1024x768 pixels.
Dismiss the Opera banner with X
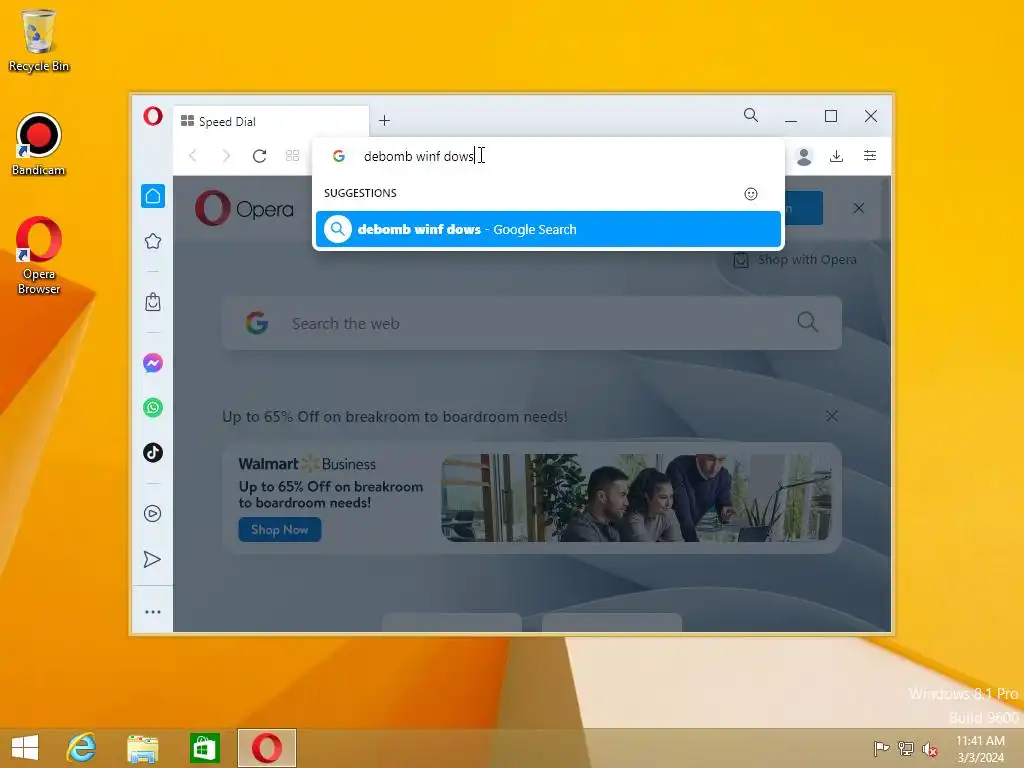click(x=859, y=208)
